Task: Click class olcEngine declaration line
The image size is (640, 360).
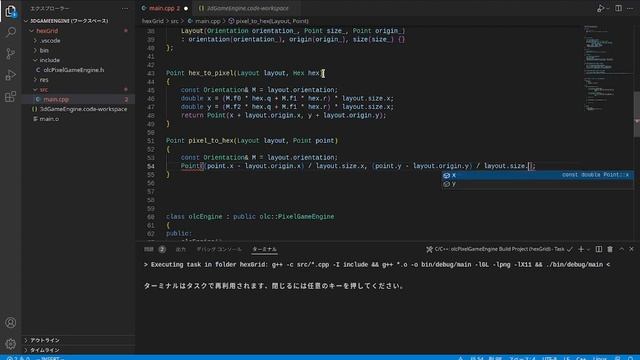Action: pos(250,217)
